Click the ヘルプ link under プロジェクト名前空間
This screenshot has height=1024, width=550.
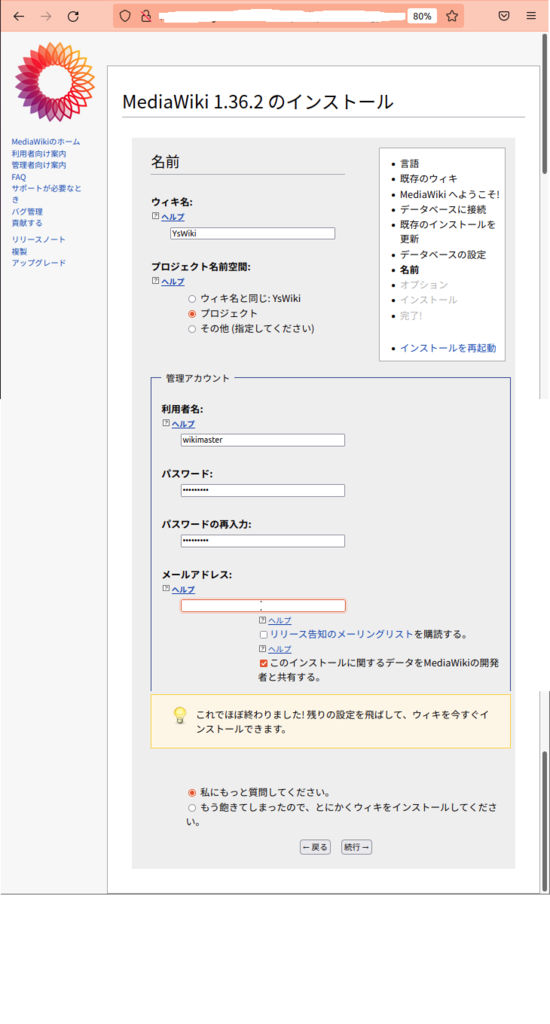pos(172,282)
